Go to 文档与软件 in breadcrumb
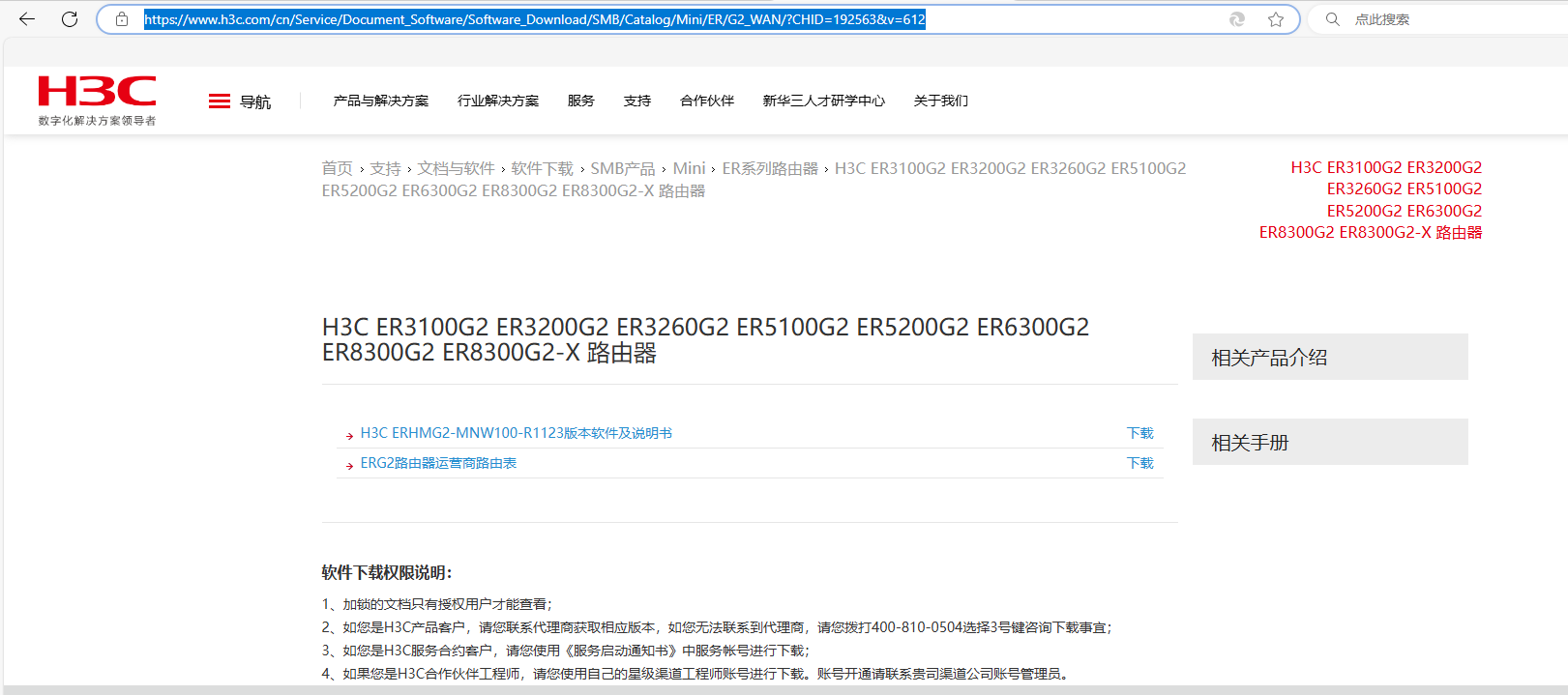This screenshot has height=695, width=1568. coord(457,168)
